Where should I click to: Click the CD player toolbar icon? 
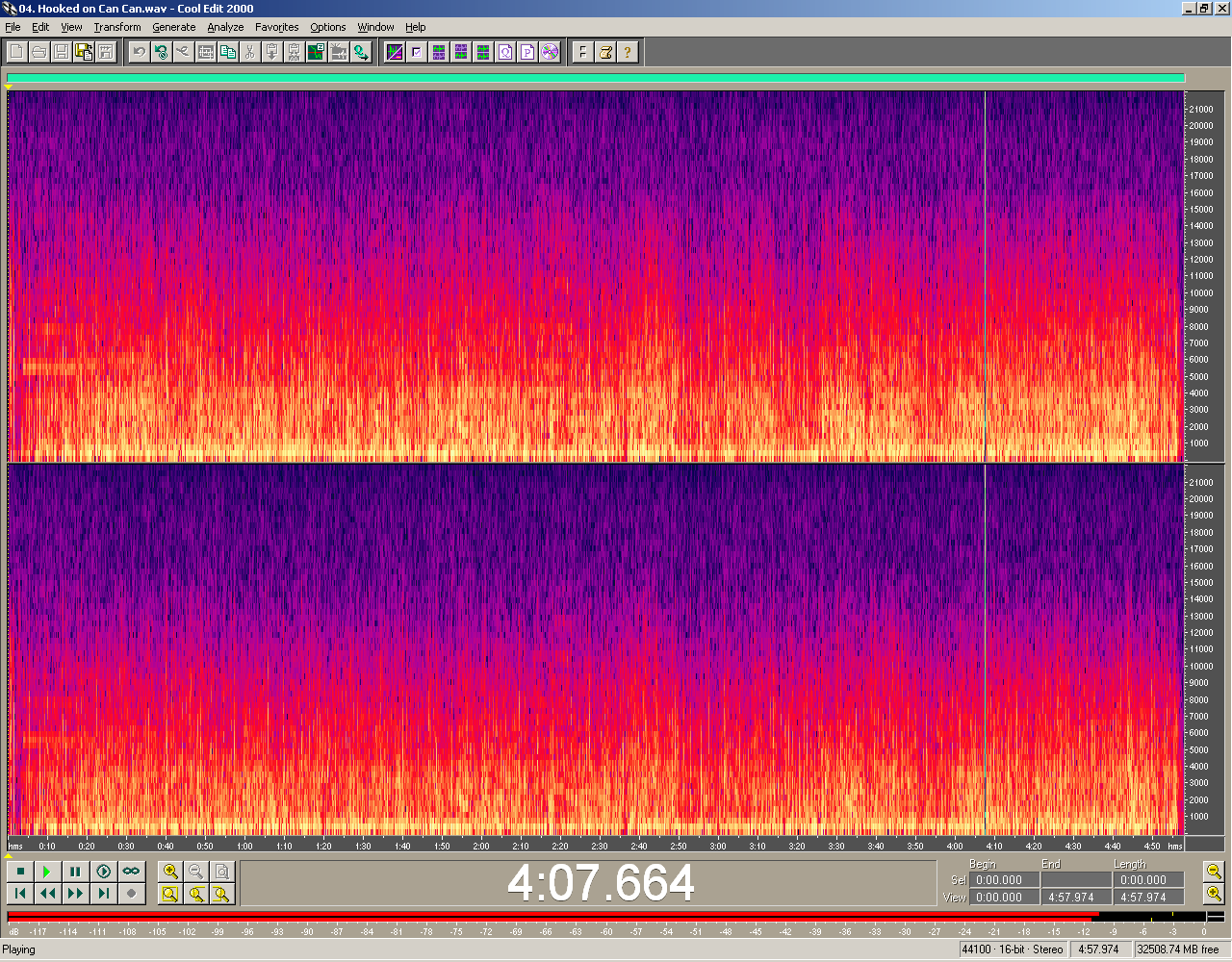(550, 52)
